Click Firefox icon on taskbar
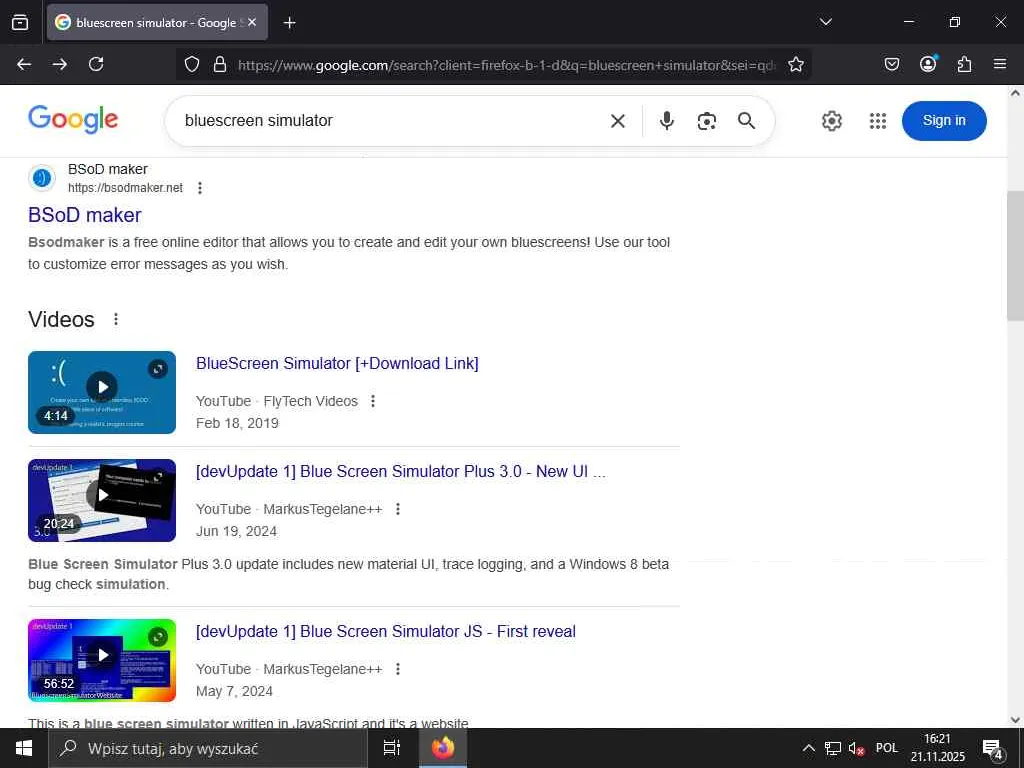The image size is (1024, 768). [443, 748]
